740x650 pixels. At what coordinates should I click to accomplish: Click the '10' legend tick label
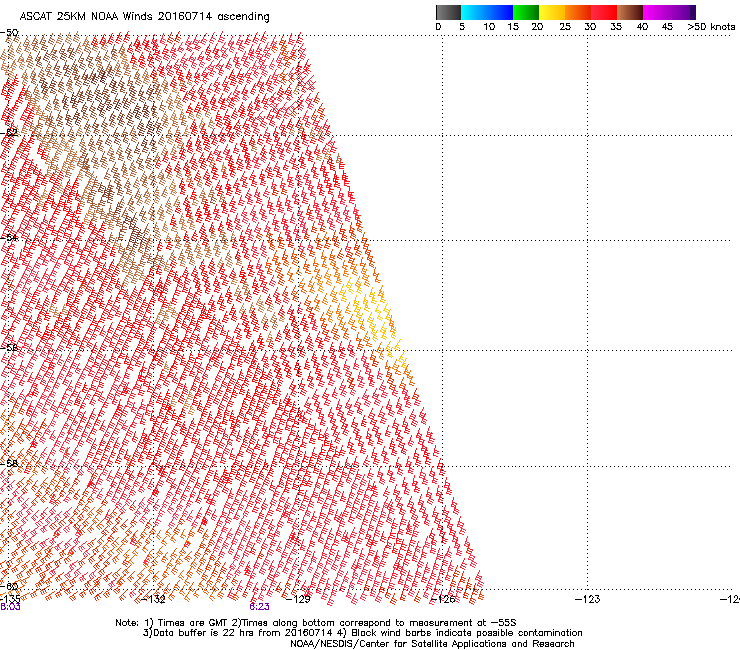tap(489, 27)
